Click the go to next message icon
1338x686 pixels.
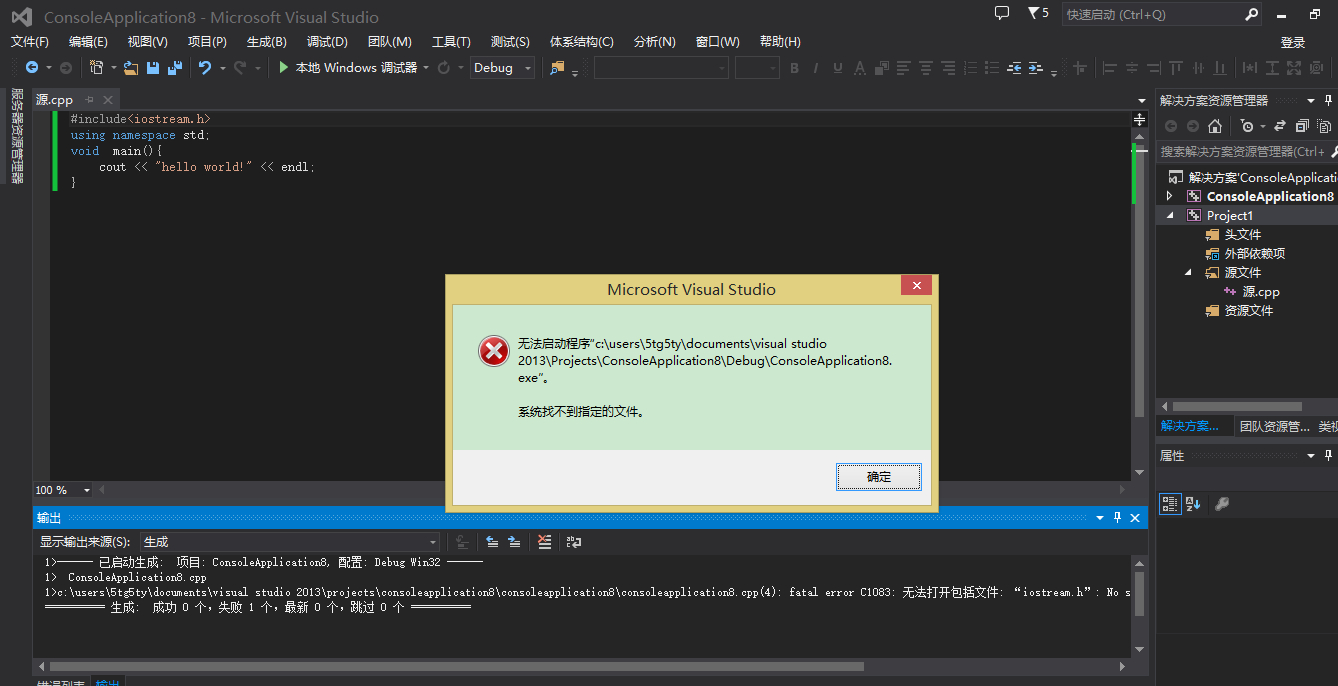(514, 542)
